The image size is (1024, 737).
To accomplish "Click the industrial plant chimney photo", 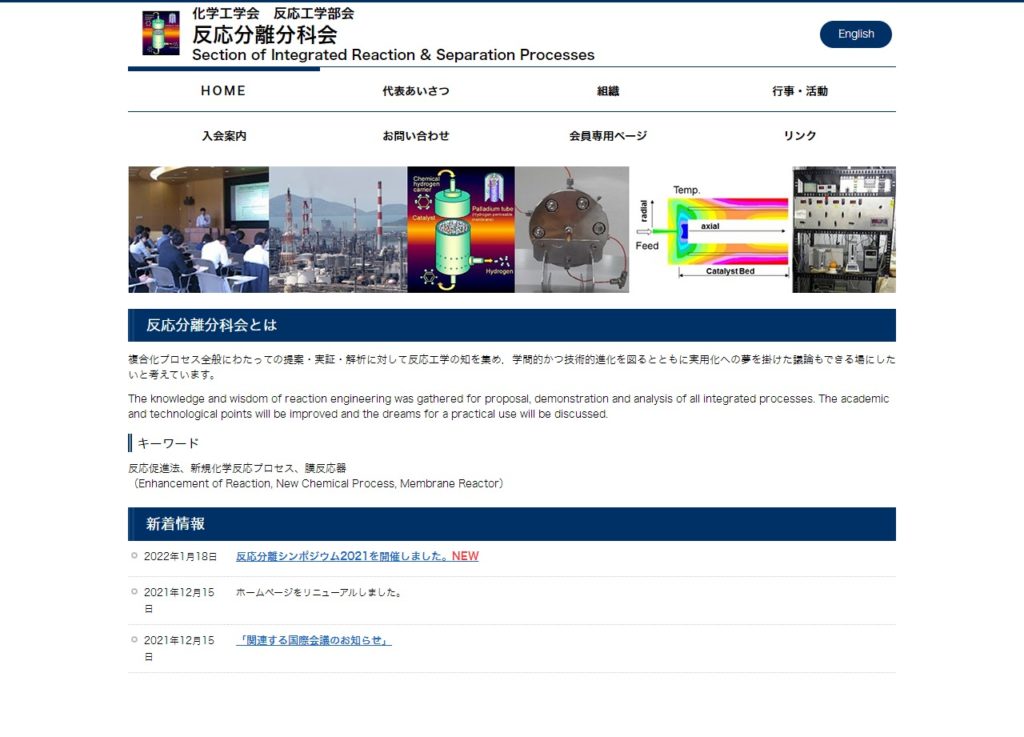I will (338, 229).
